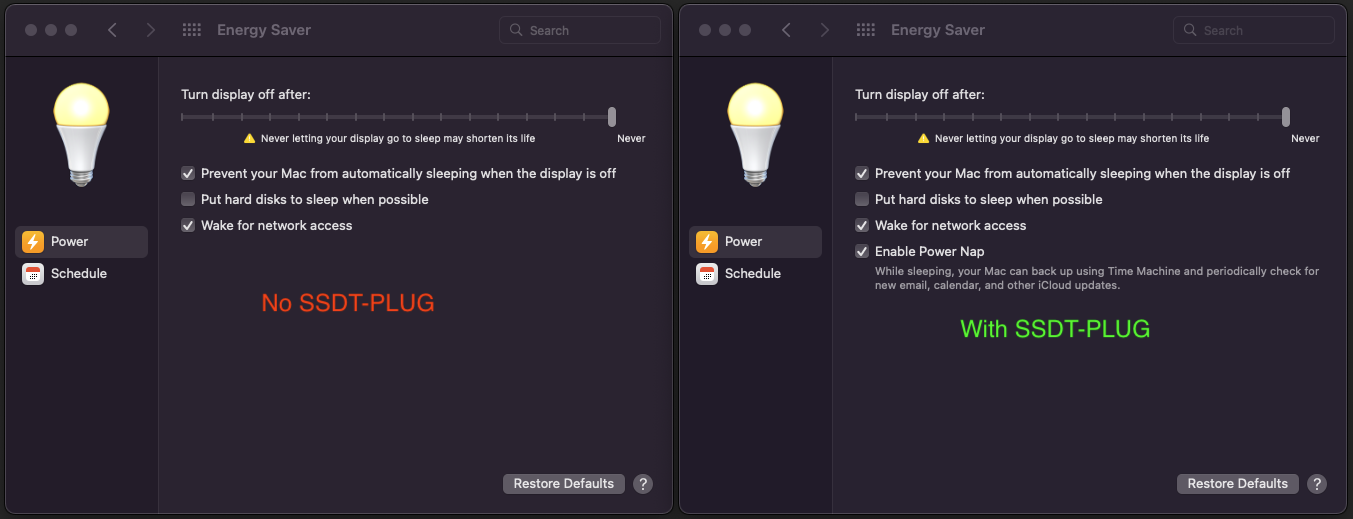This screenshot has height=519, width=1353.
Task: Go back using chevron in No SSDT-PLUG window
Action: (x=112, y=30)
